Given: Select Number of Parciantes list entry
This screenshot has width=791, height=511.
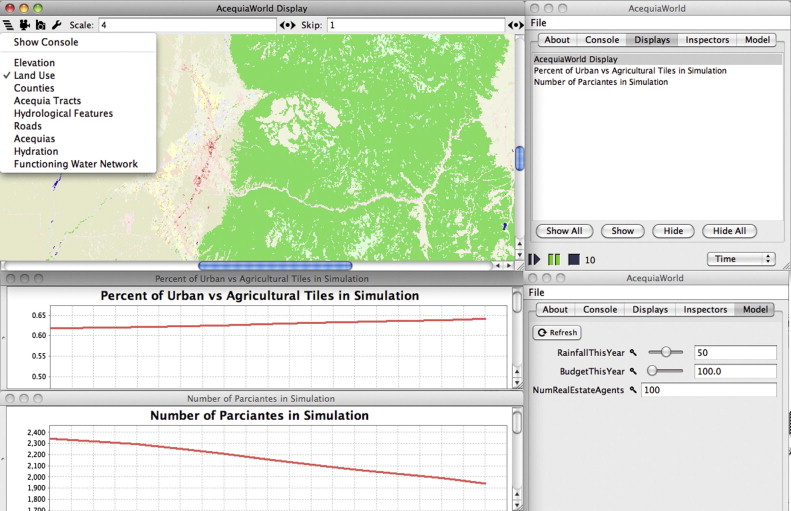Looking at the screenshot, I should 658,82.
